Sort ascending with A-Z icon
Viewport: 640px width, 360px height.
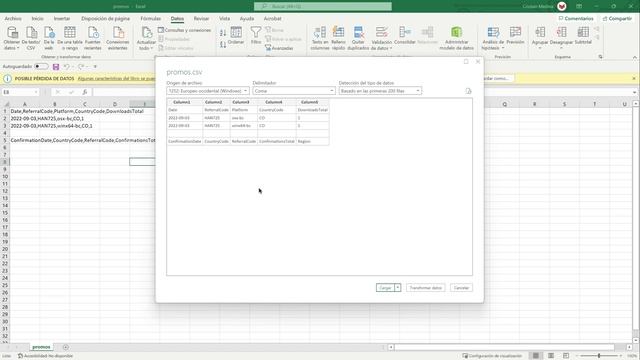(x=223, y=33)
